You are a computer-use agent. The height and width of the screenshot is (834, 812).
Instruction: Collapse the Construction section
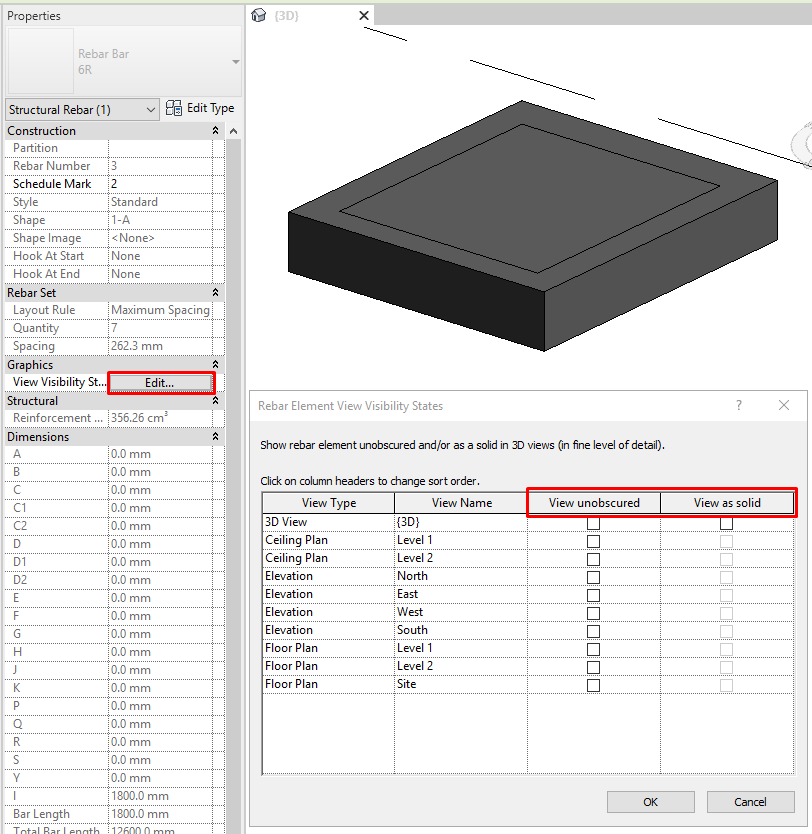point(215,131)
